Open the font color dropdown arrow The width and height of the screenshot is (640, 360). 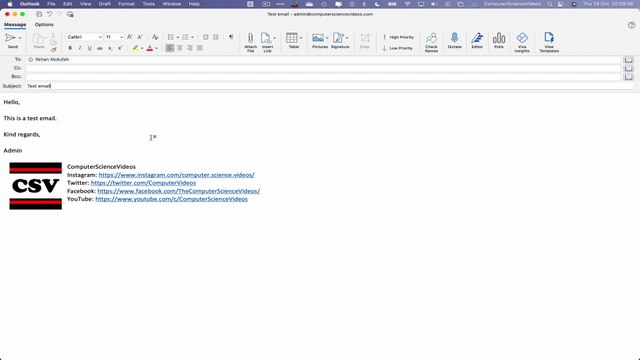click(x=156, y=49)
